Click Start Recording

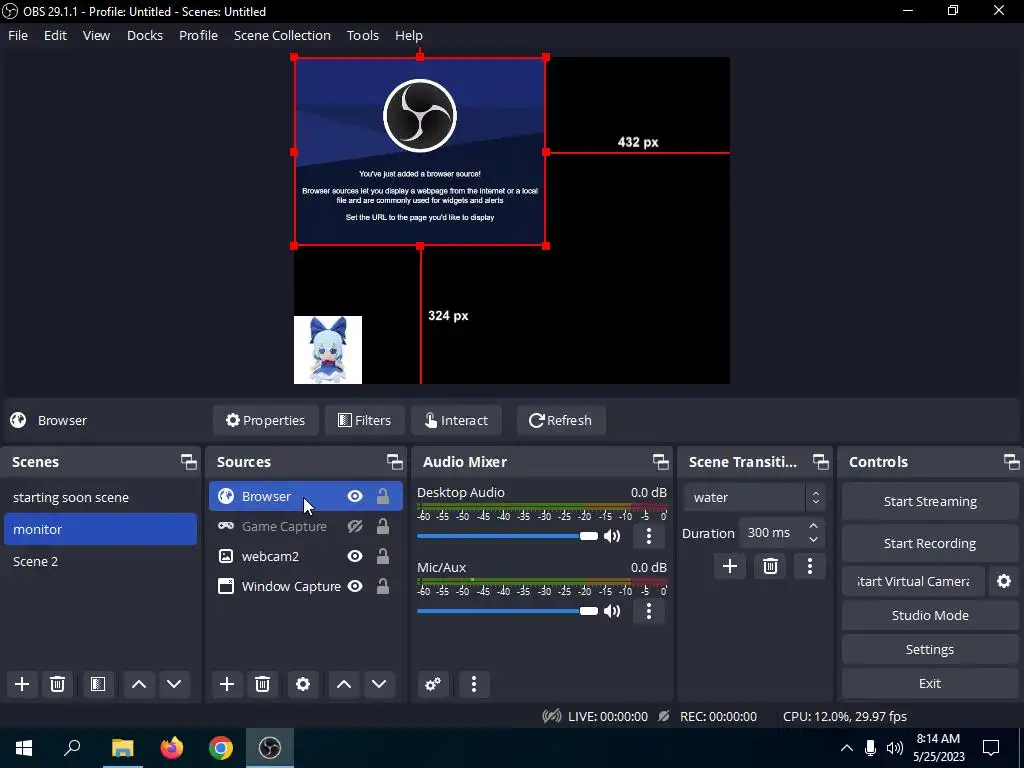(930, 543)
